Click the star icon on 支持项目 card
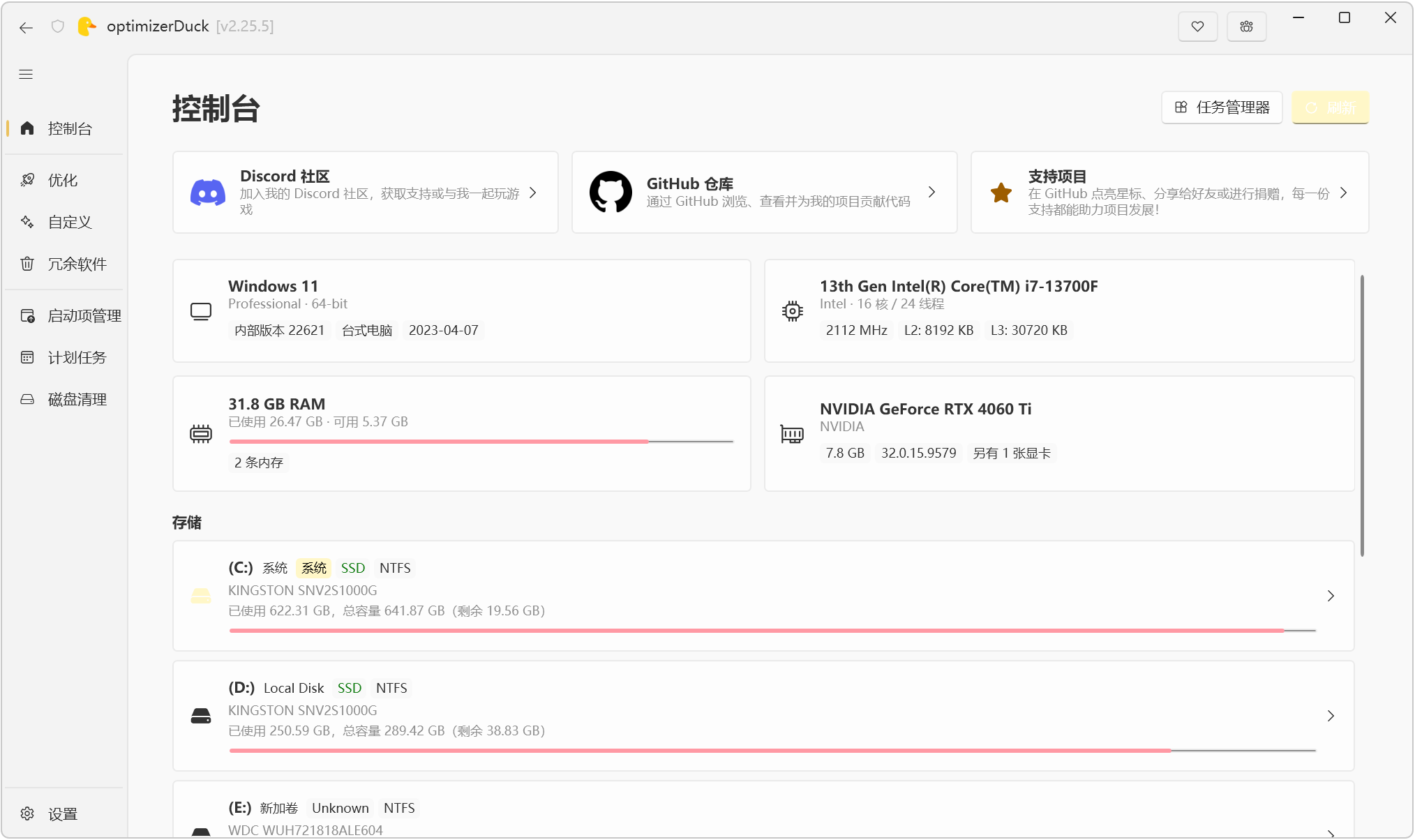The height and width of the screenshot is (840, 1415). pos(1001,193)
